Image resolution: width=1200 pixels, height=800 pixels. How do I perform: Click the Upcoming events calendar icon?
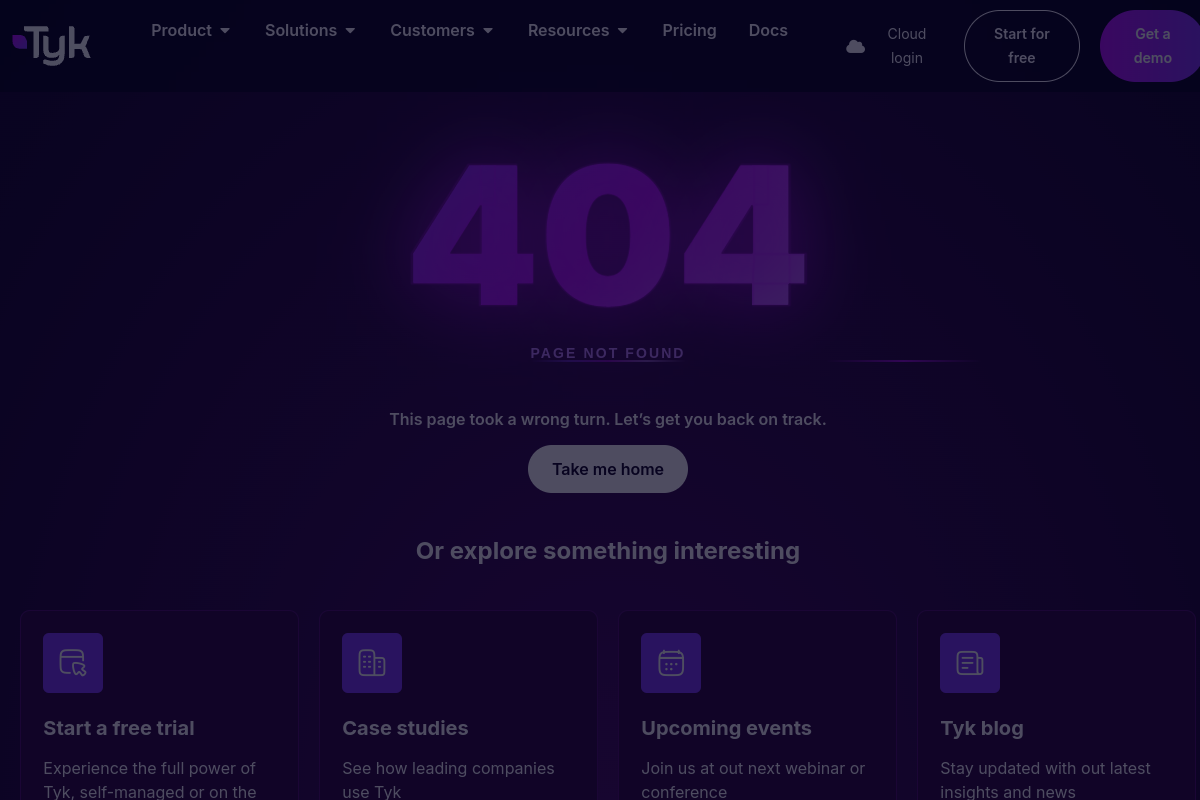coord(671,663)
